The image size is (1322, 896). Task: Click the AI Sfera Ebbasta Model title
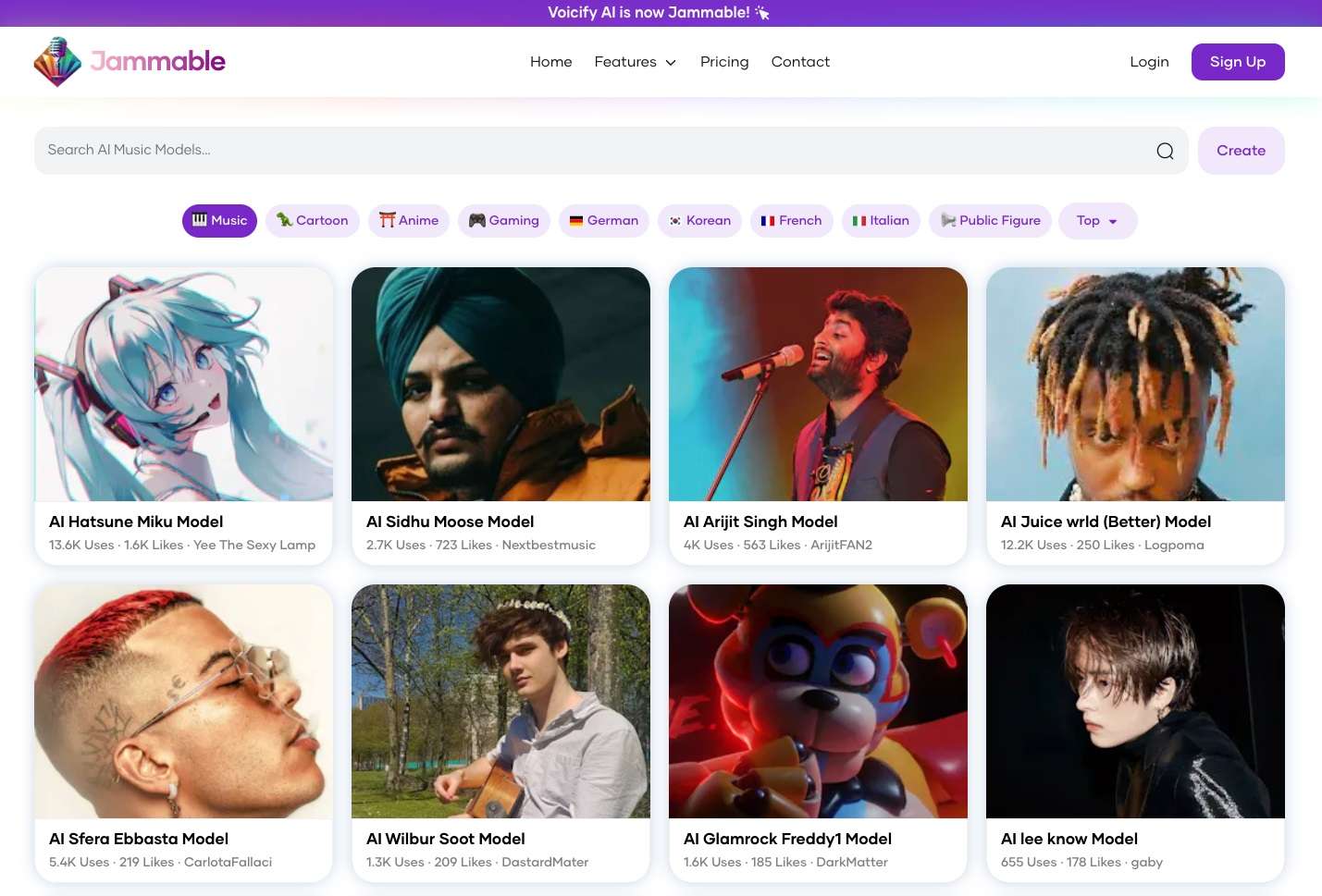click(139, 839)
